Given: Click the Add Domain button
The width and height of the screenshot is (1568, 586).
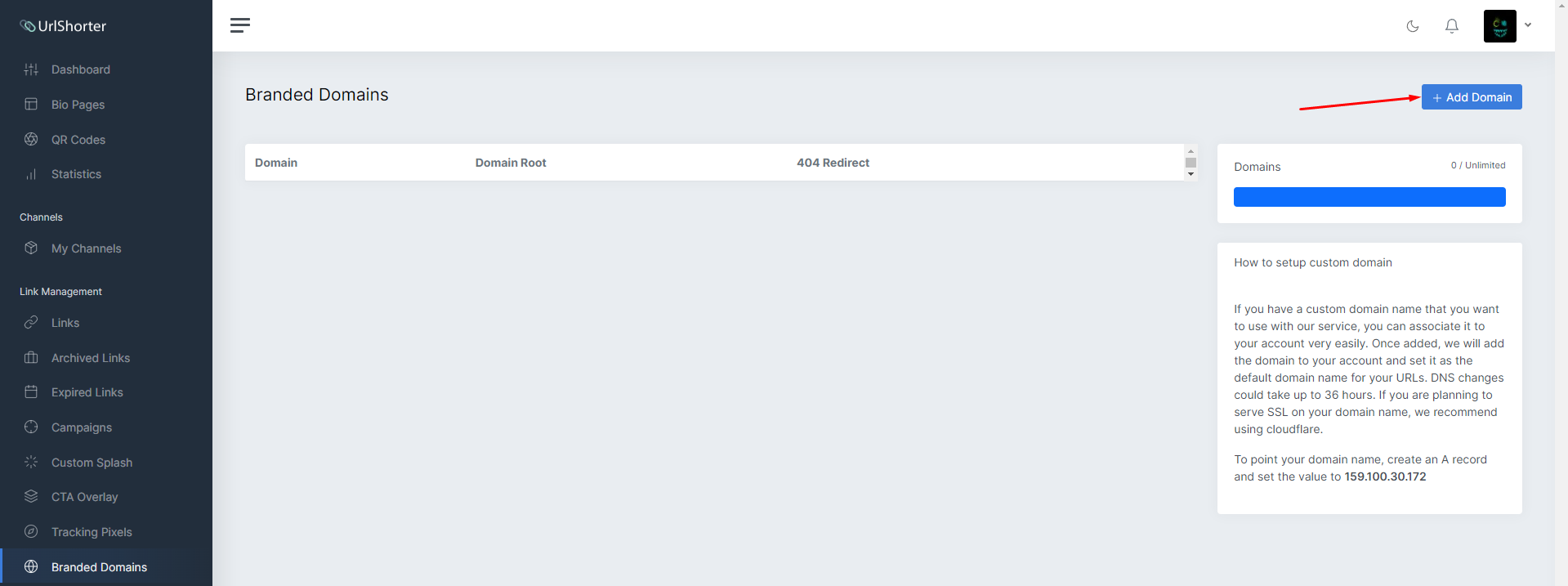Looking at the screenshot, I should point(1472,97).
